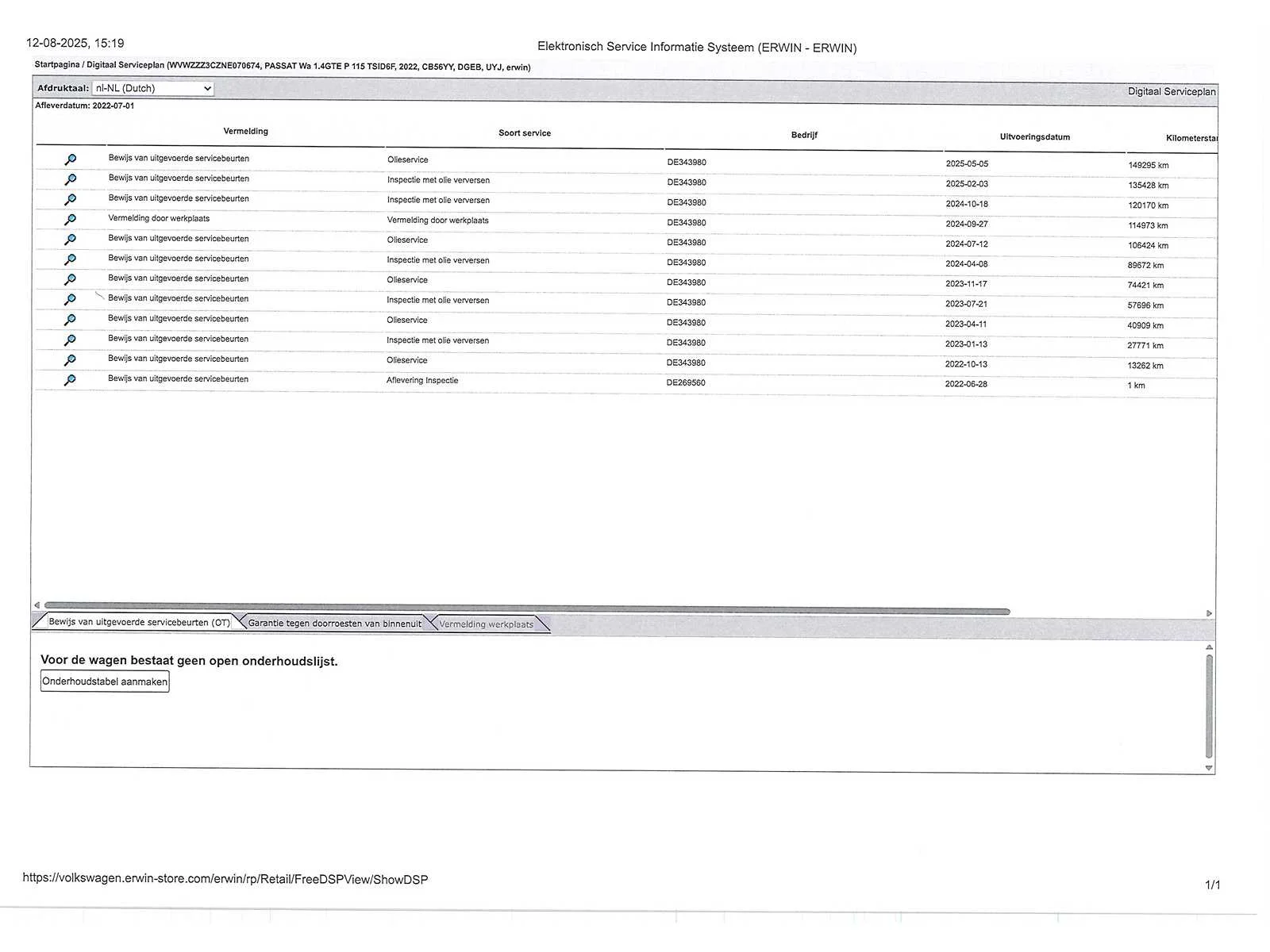View the 2023-11-17 Olieservice detail icon

click(70, 279)
